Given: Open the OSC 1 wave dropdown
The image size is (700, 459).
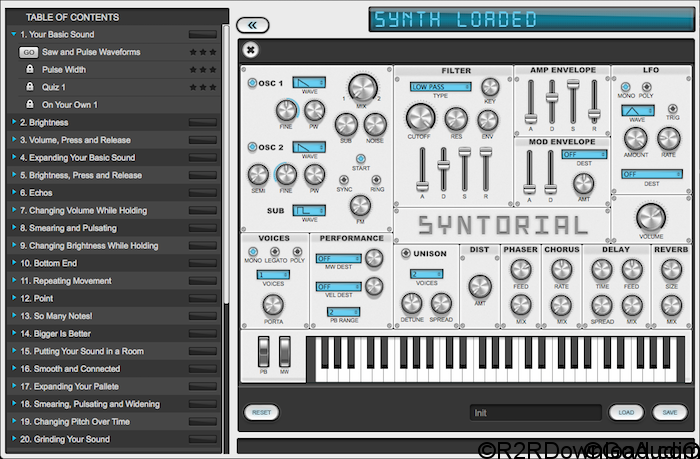Looking at the screenshot, I should point(309,82).
